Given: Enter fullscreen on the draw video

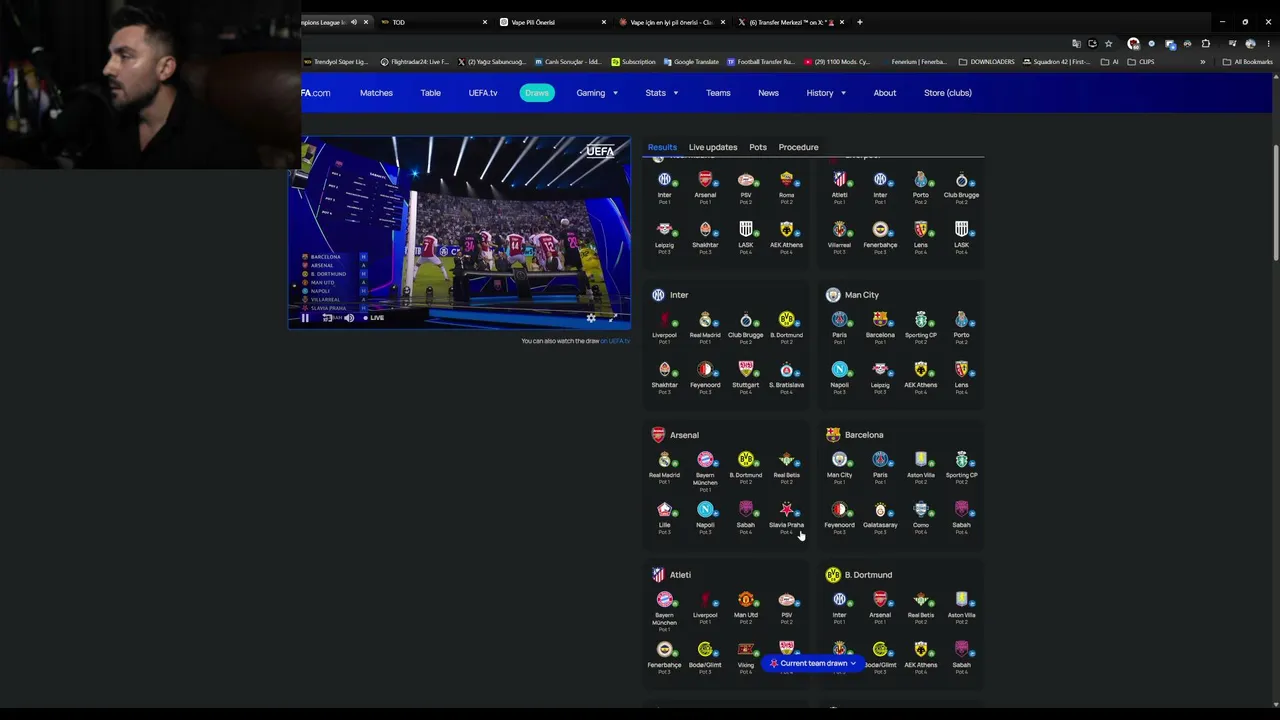Looking at the screenshot, I should [x=613, y=318].
